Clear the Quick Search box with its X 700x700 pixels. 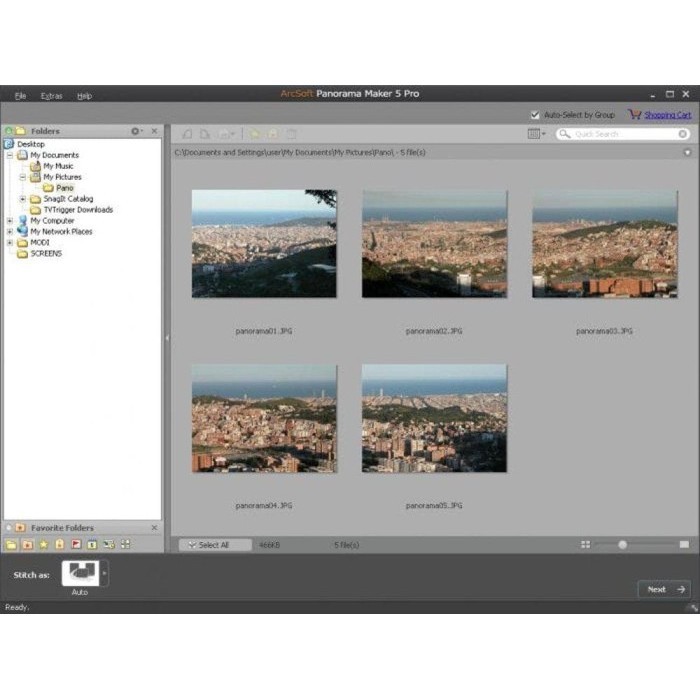[x=683, y=134]
